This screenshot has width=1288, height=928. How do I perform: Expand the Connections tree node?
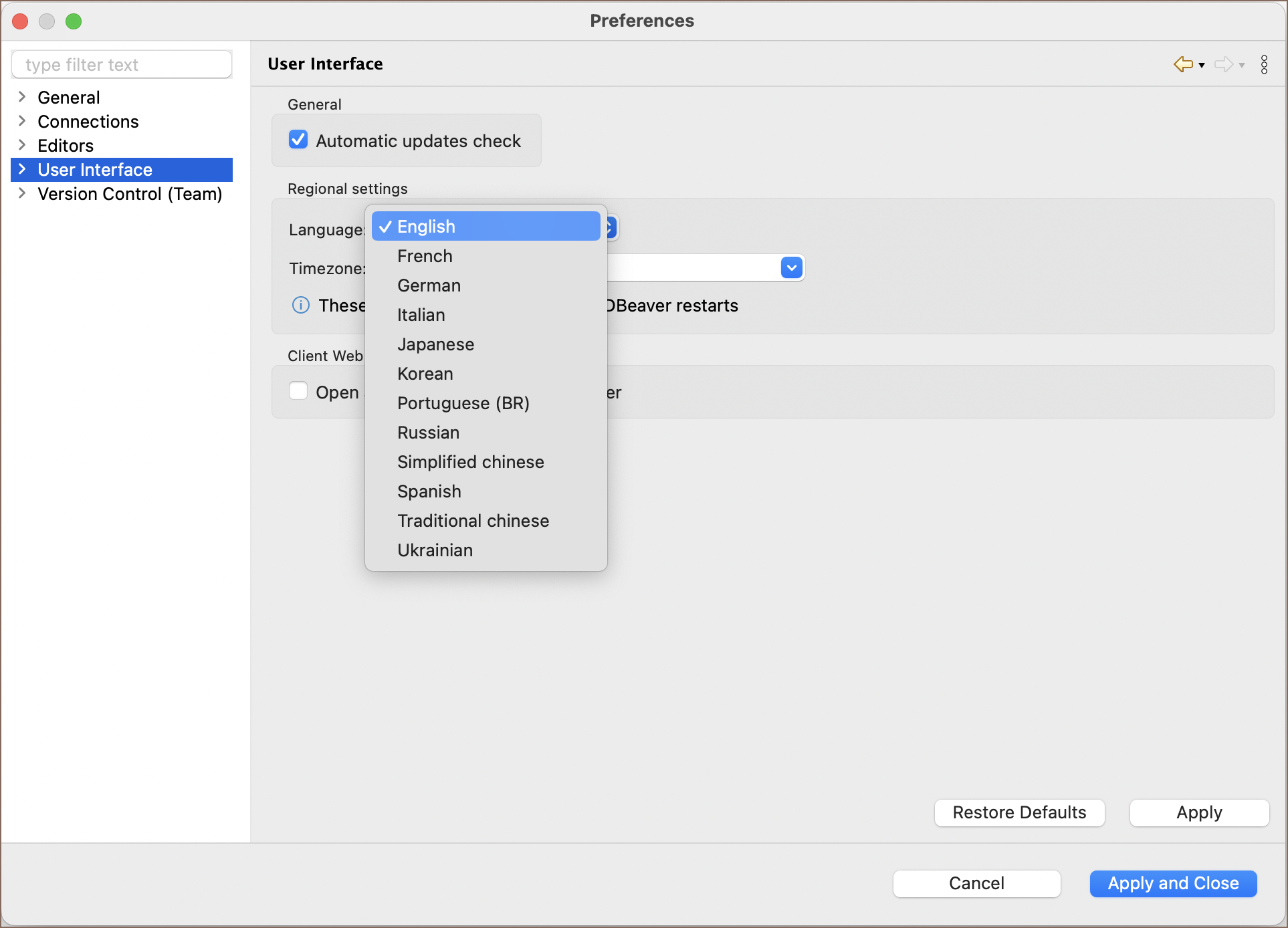[x=22, y=121]
